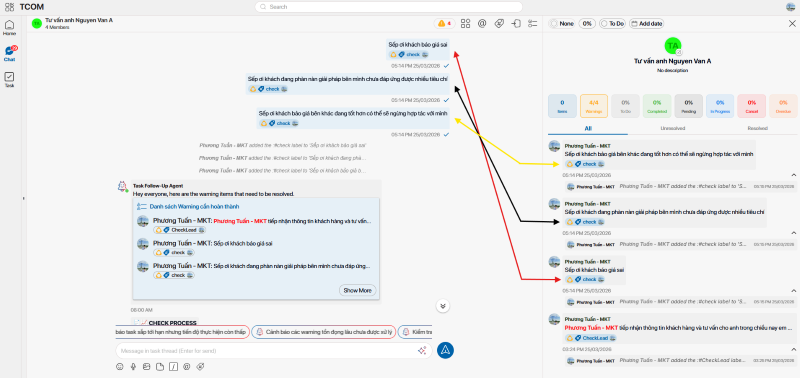Insert a mention with the @ icon below input
The image size is (800, 378).
[187, 366]
